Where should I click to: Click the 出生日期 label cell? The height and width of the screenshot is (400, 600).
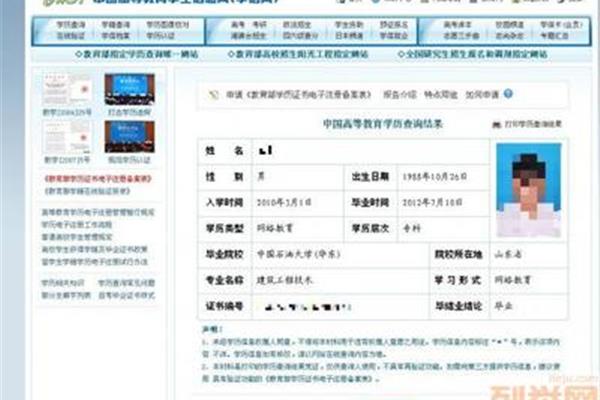tap(370, 176)
